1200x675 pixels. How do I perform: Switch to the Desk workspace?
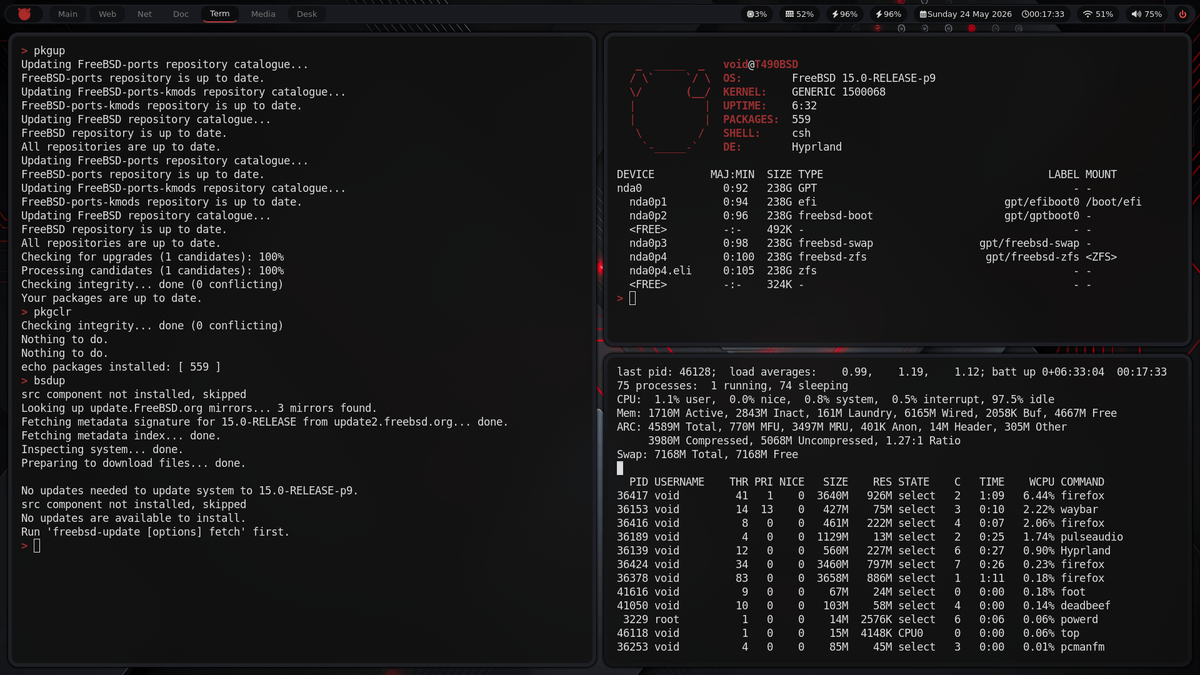pos(307,14)
